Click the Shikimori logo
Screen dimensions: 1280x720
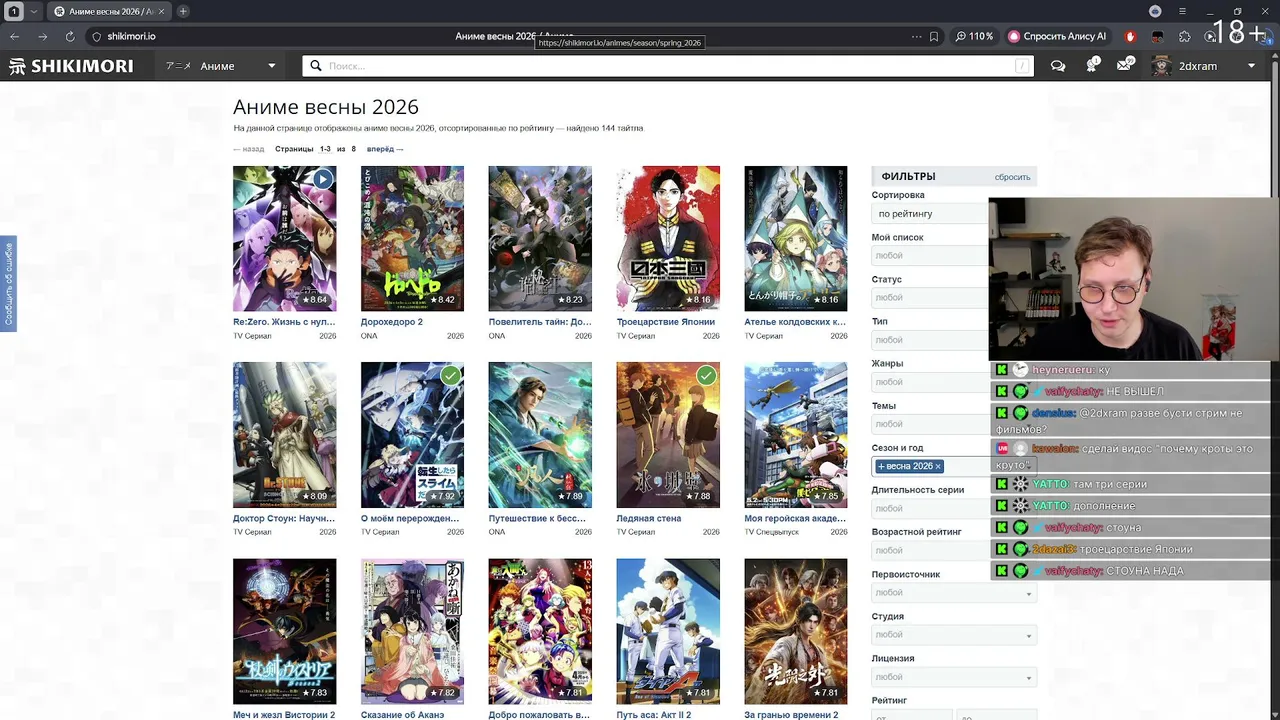70,66
